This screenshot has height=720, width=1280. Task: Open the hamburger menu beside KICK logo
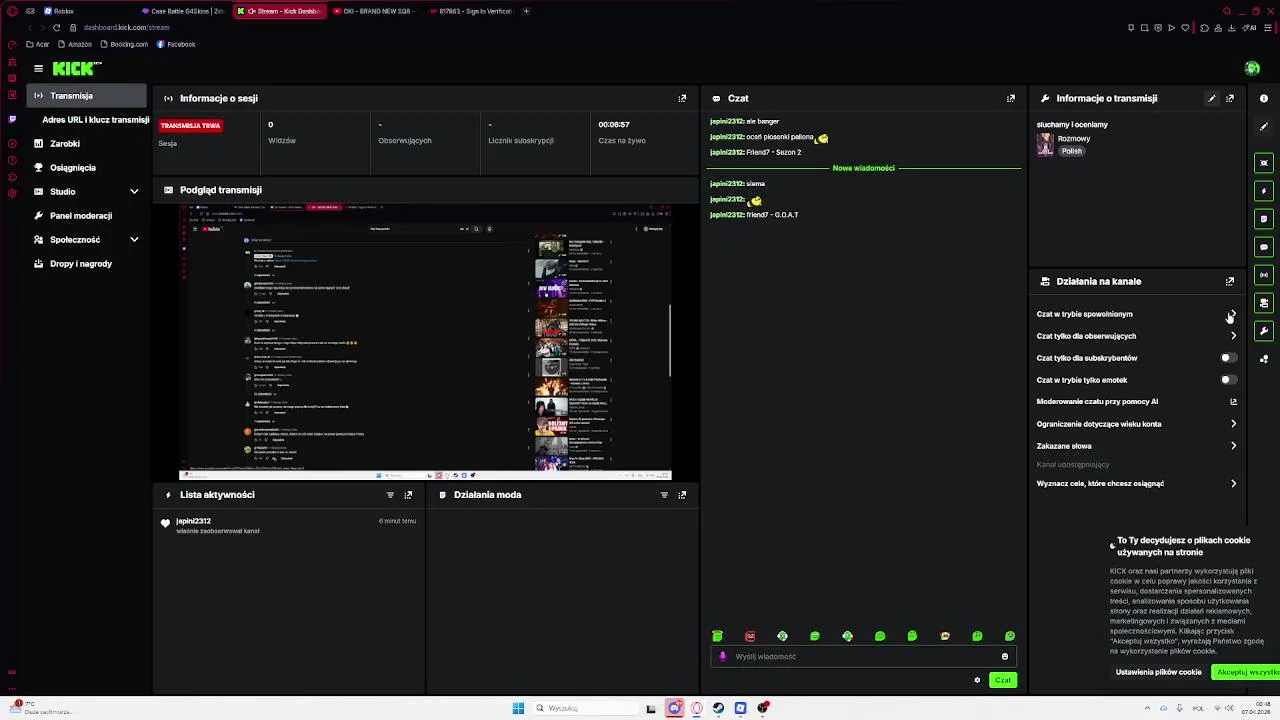38,68
